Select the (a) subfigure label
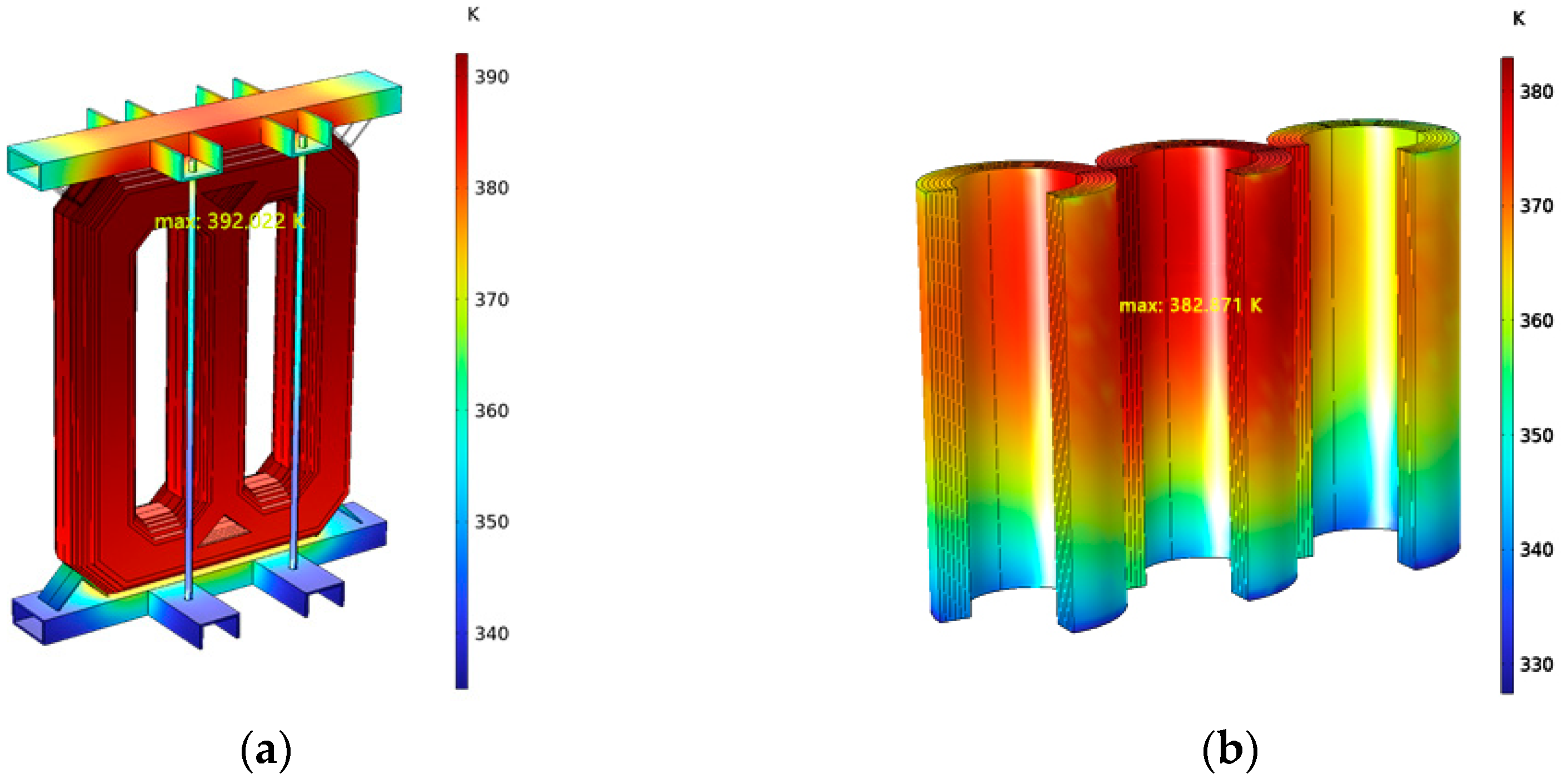The height and width of the screenshot is (784, 1563). pyautogui.click(x=266, y=751)
